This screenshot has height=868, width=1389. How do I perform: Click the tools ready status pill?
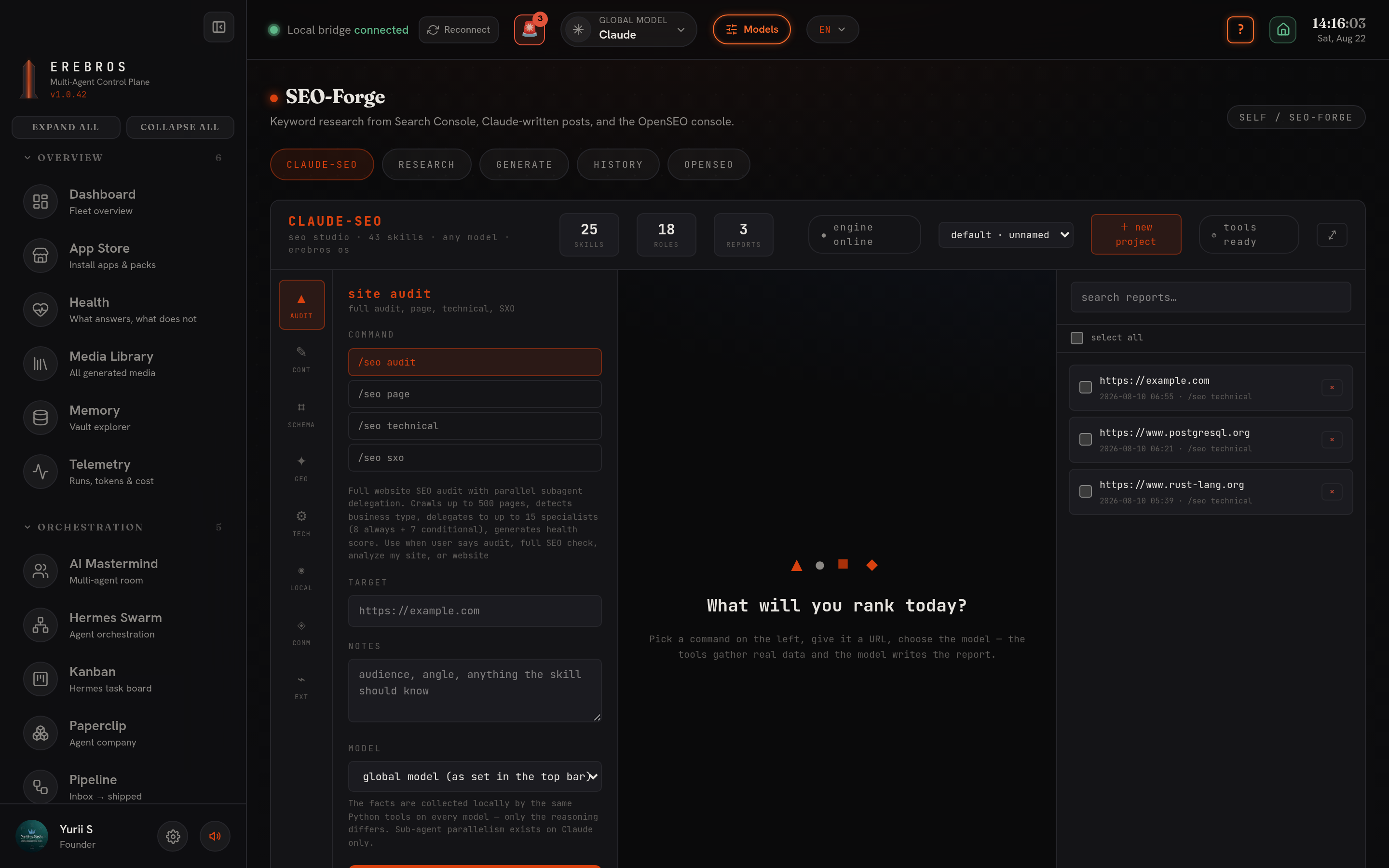click(1248, 235)
